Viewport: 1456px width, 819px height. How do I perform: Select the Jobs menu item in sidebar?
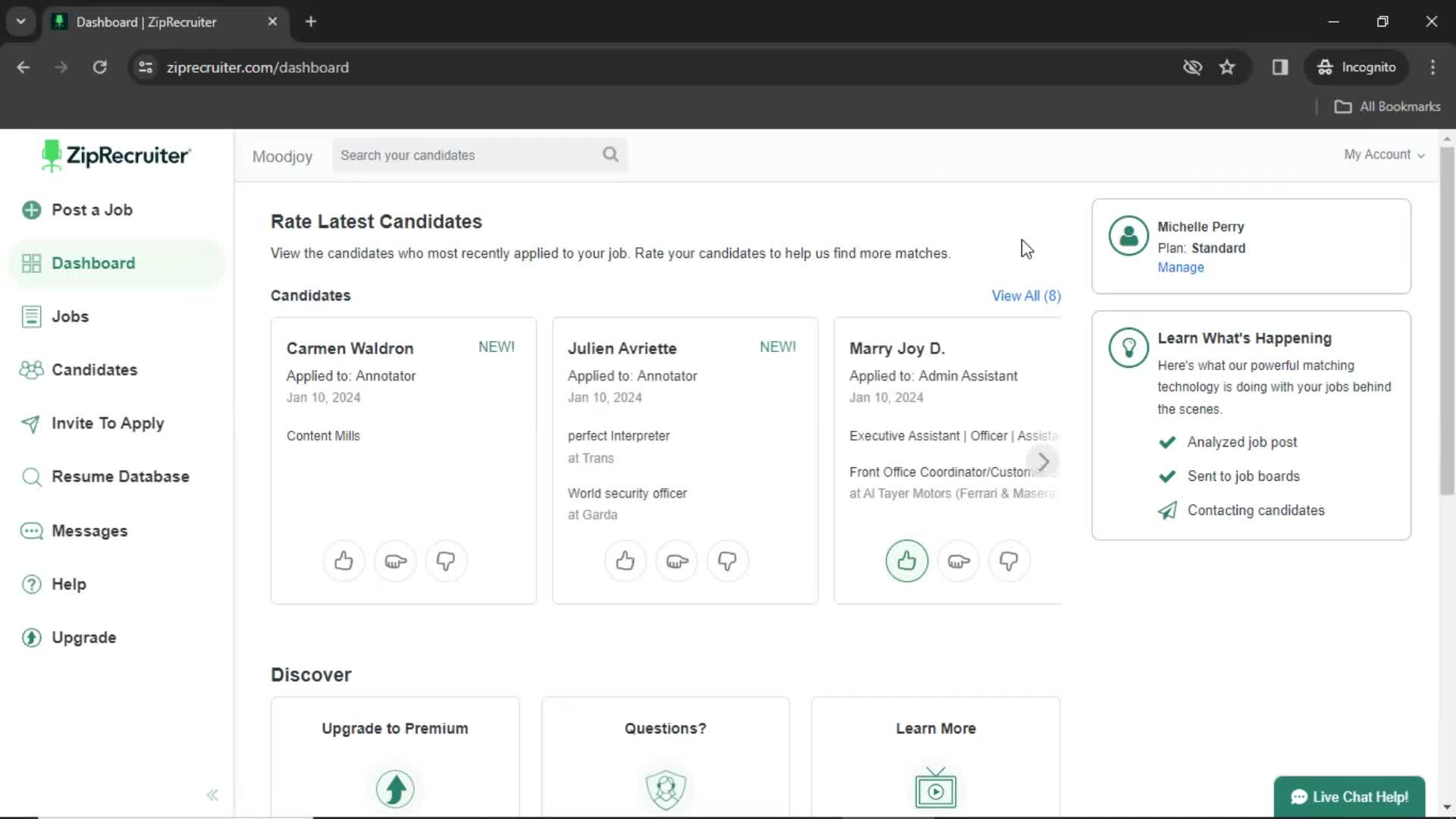70,316
